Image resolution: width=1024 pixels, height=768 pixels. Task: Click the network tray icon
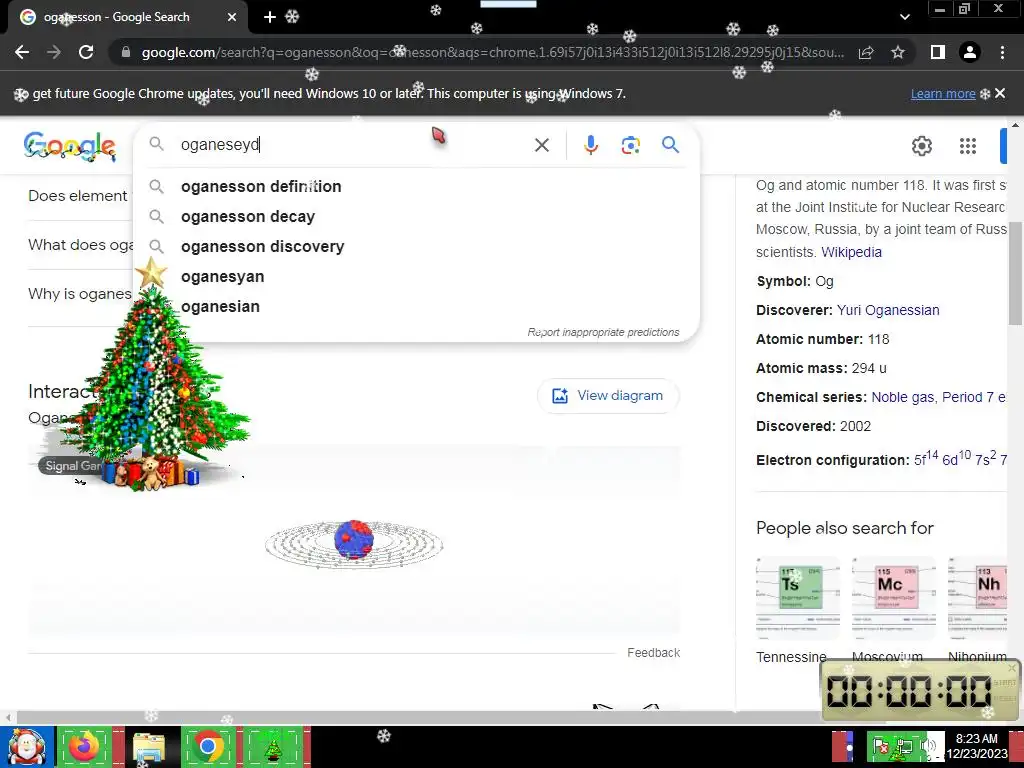[904, 746]
